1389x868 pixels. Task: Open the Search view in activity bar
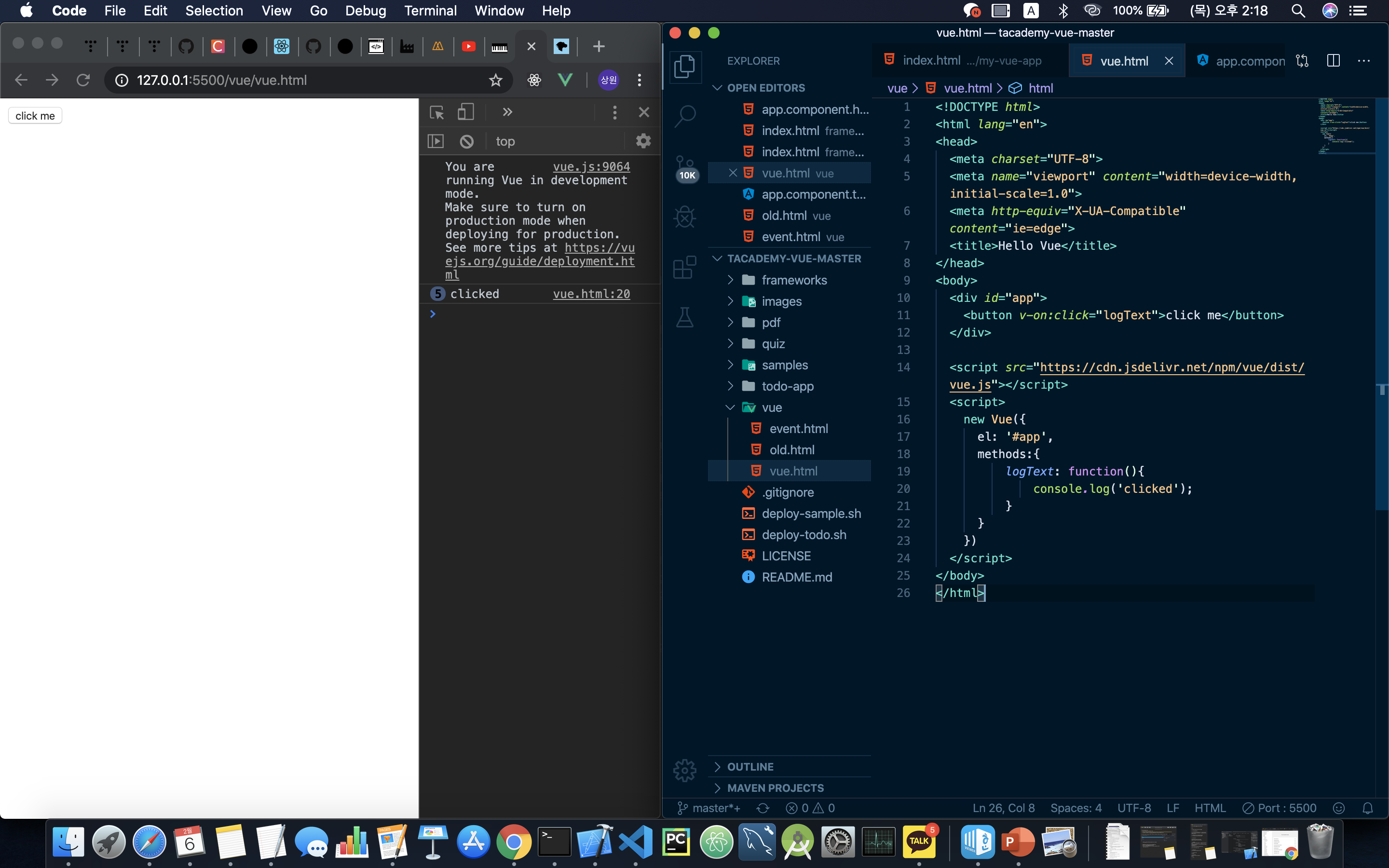click(x=685, y=116)
